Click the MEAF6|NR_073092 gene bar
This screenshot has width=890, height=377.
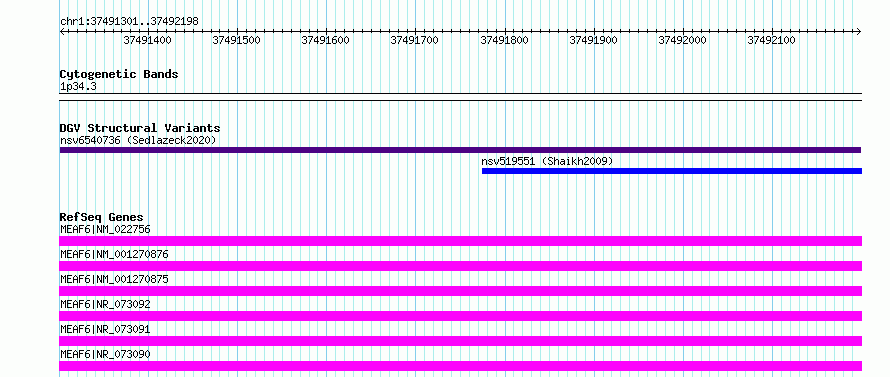coord(460,316)
